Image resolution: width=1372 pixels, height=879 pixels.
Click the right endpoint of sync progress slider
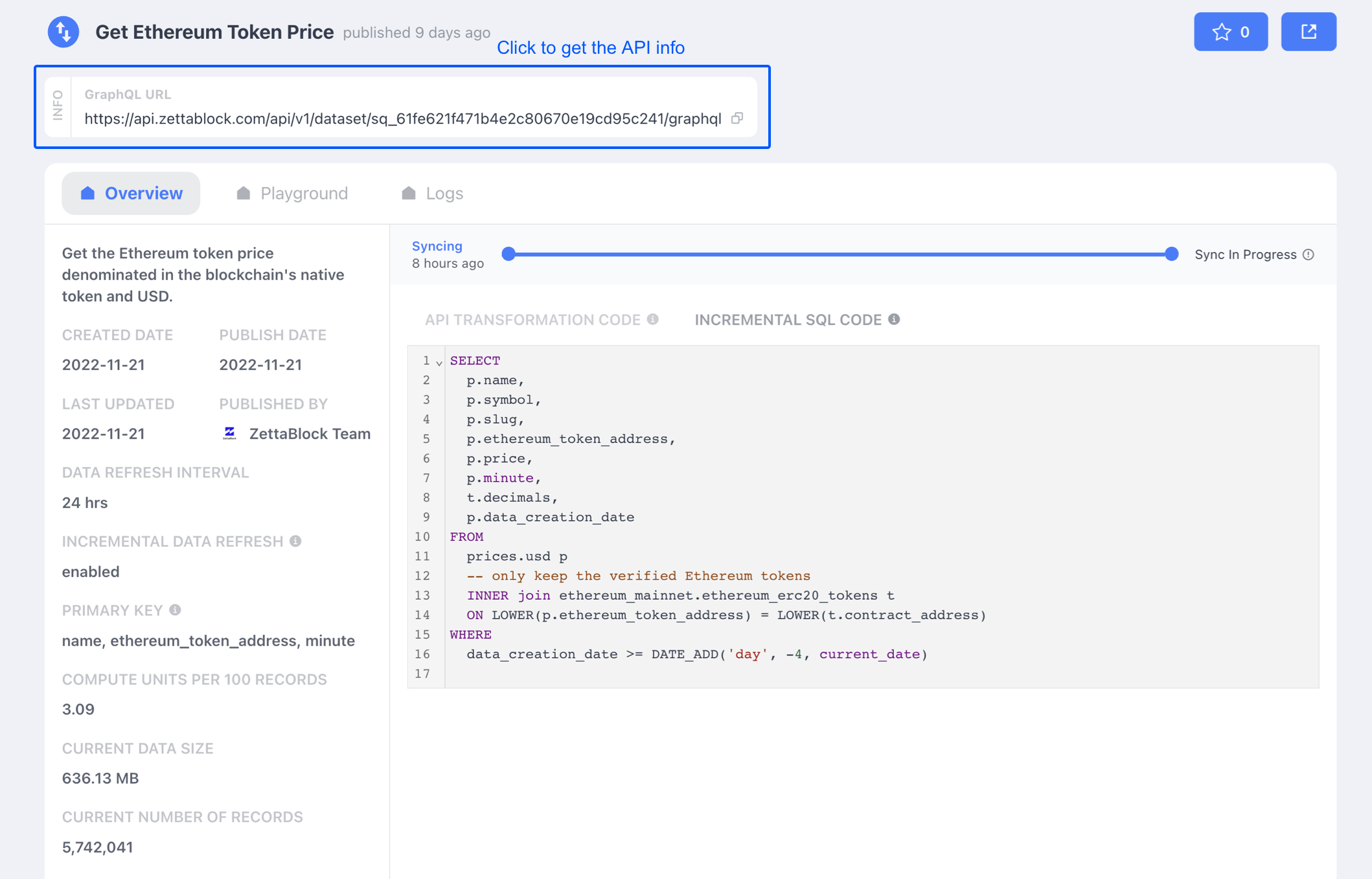pyautogui.click(x=1171, y=254)
